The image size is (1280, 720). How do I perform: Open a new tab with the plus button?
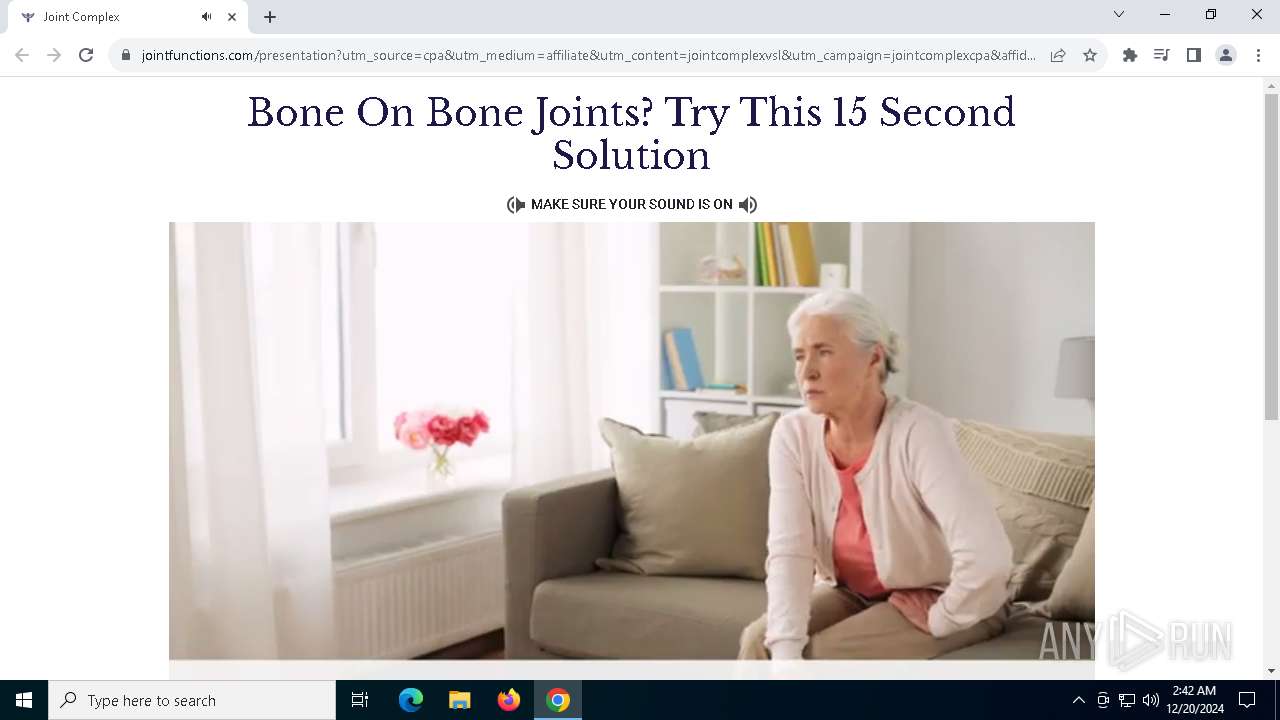270,17
